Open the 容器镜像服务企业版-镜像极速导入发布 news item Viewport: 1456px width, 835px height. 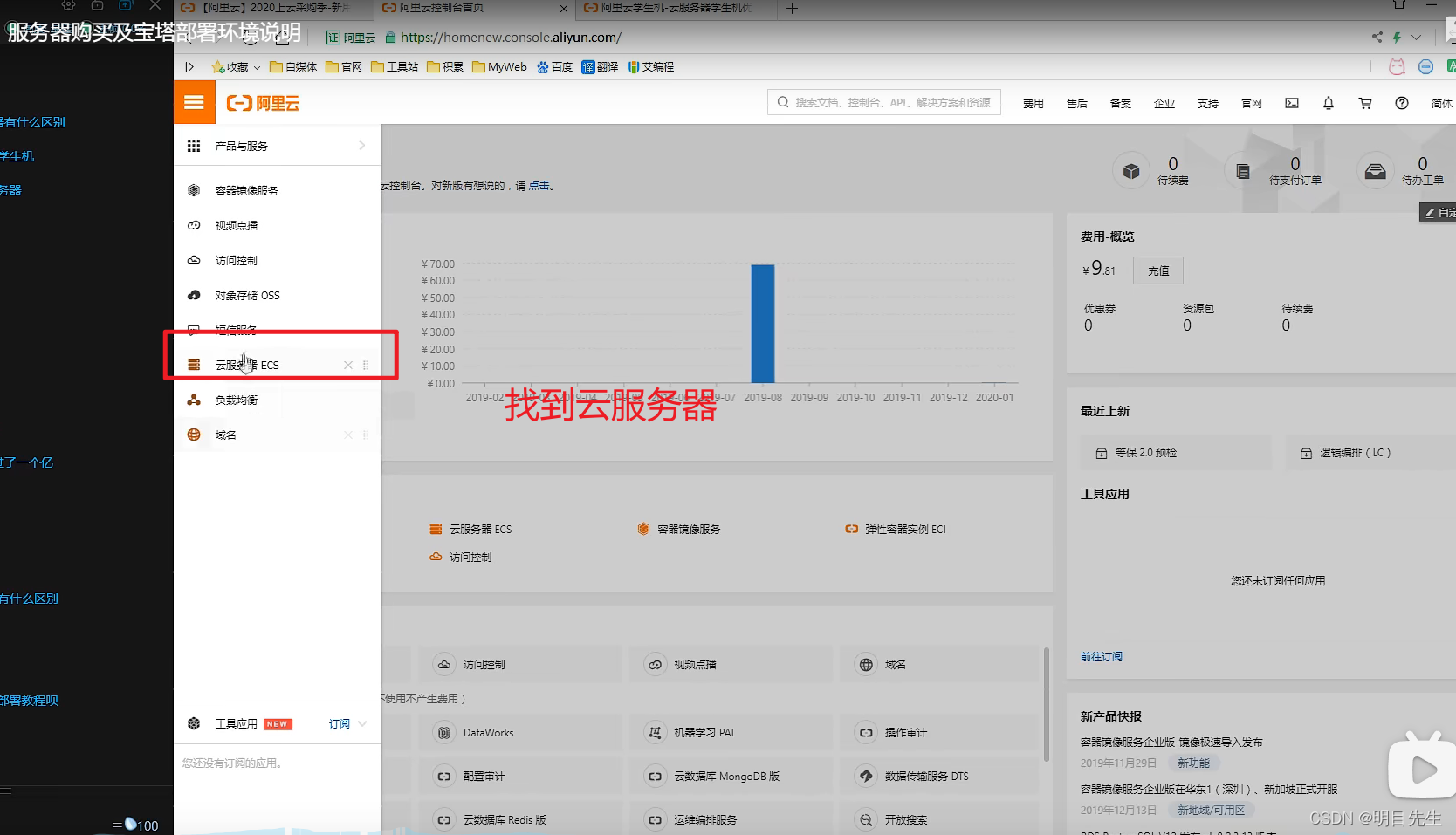[1171, 742]
